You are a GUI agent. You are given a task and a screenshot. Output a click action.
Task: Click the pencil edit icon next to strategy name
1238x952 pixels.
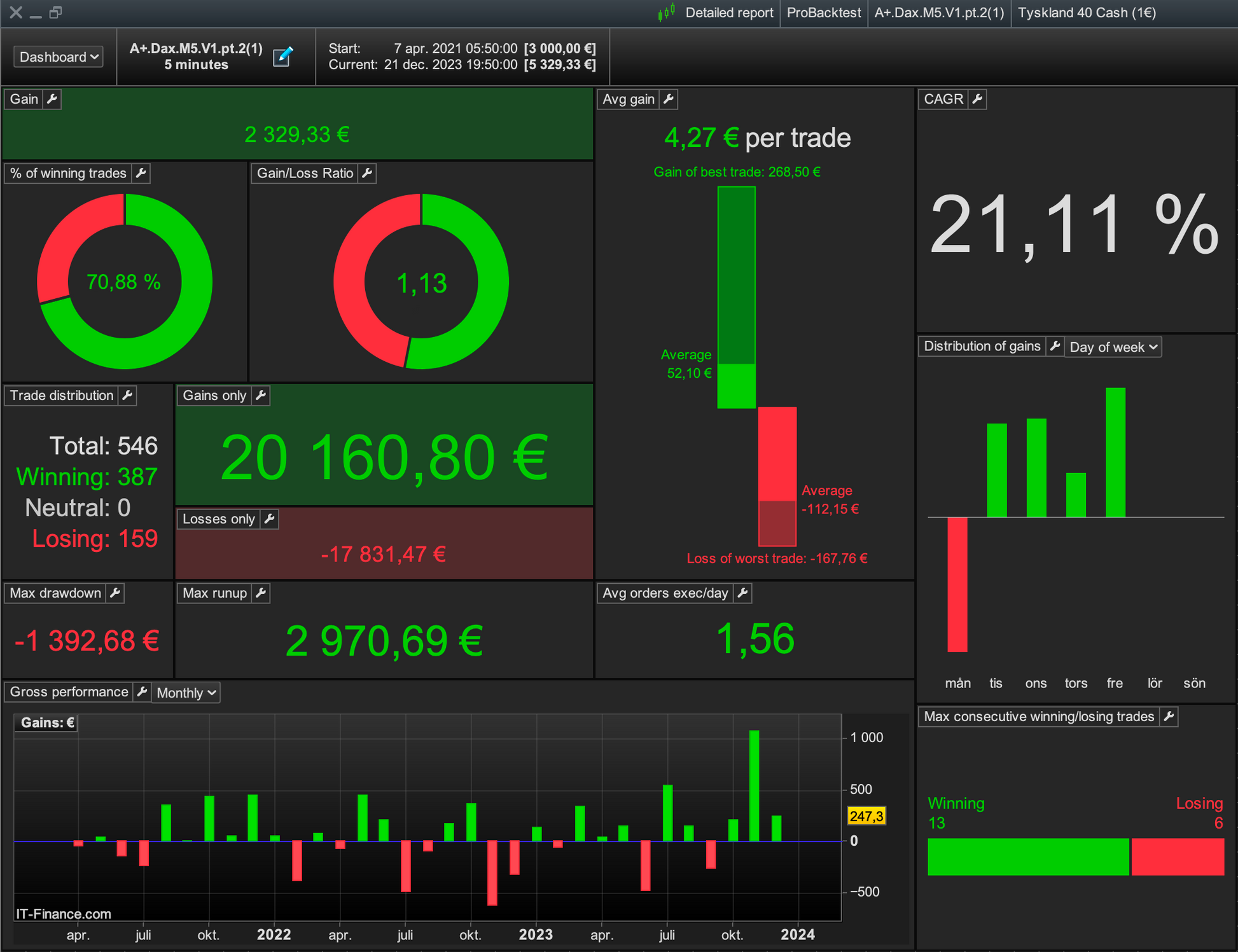(282, 57)
